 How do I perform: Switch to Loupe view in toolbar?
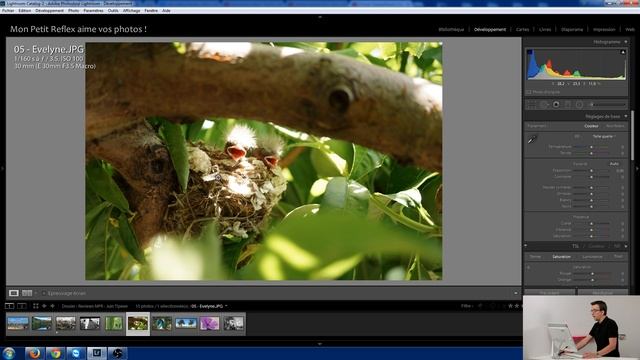(x=14, y=293)
